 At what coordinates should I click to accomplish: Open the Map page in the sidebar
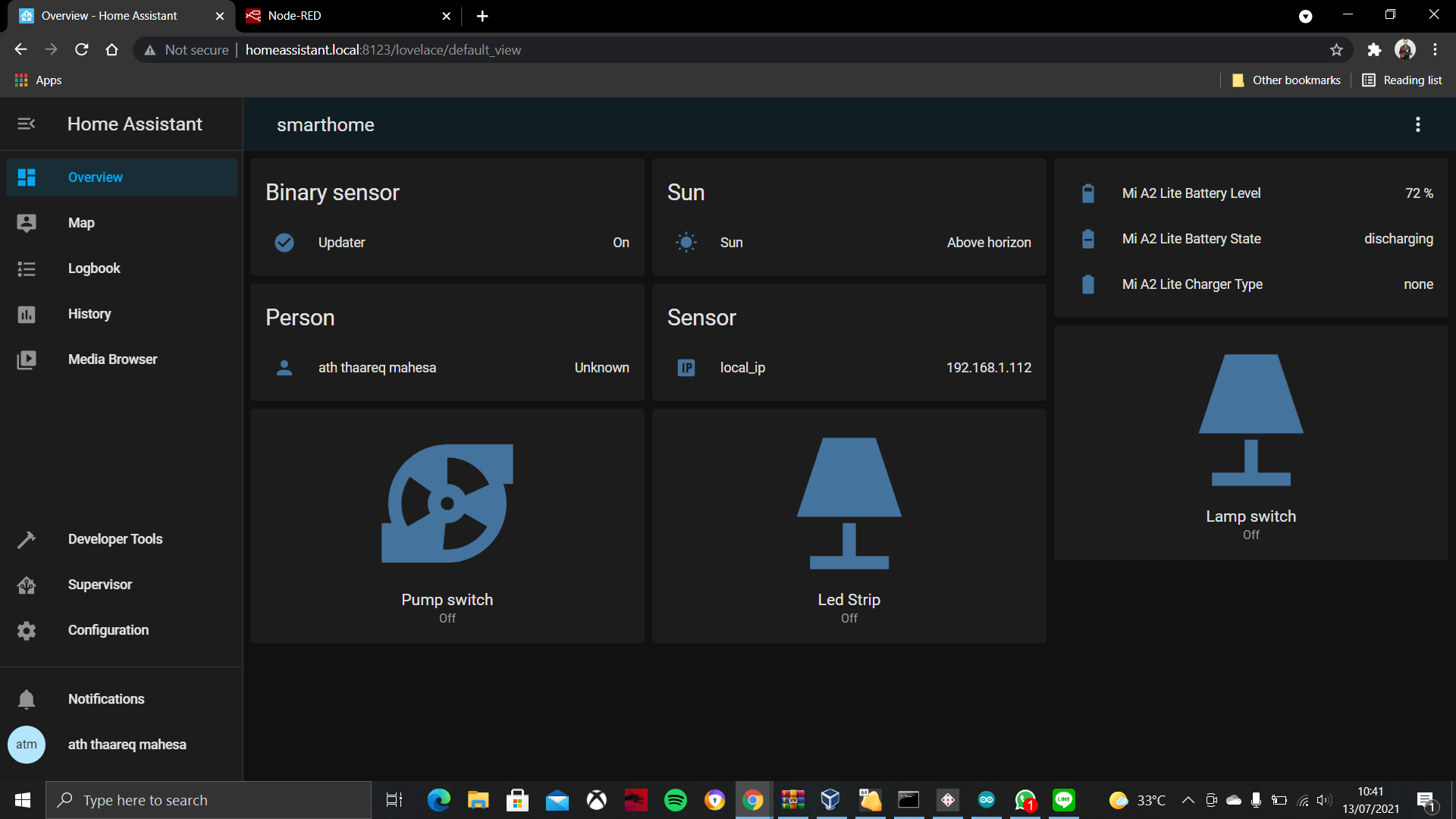[x=121, y=223]
